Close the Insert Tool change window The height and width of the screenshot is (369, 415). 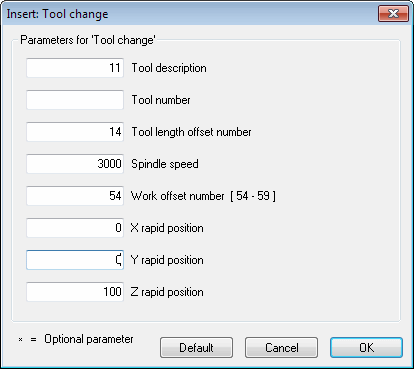pyautogui.click(x=393, y=14)
